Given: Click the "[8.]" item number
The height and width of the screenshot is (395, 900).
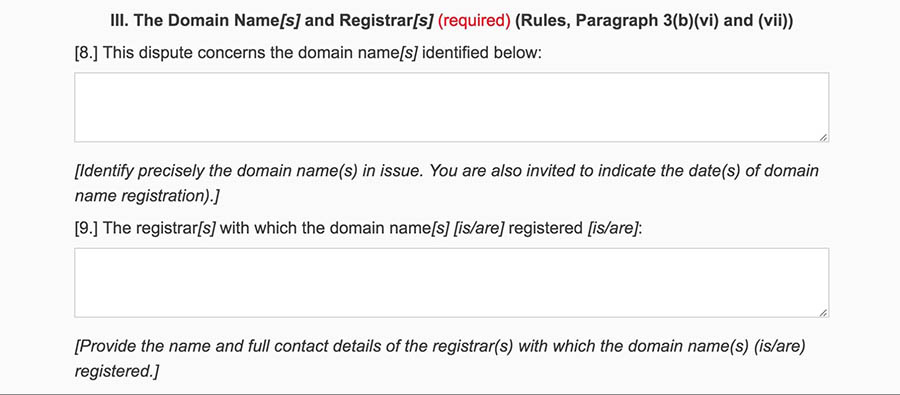Looking at the screenshot, I should 87,53.
